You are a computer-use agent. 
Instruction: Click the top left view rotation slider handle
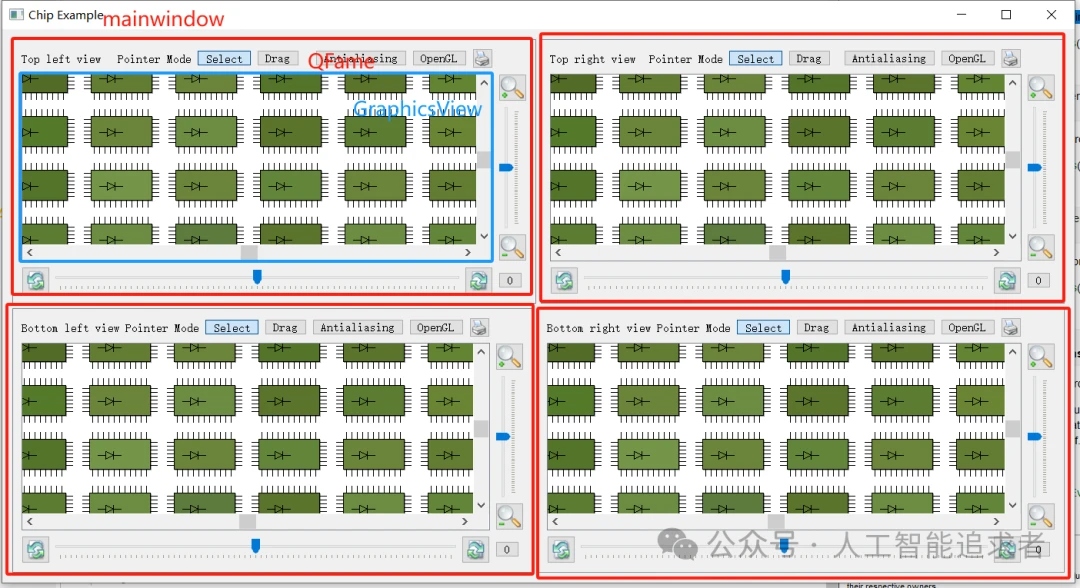point(257,276)
